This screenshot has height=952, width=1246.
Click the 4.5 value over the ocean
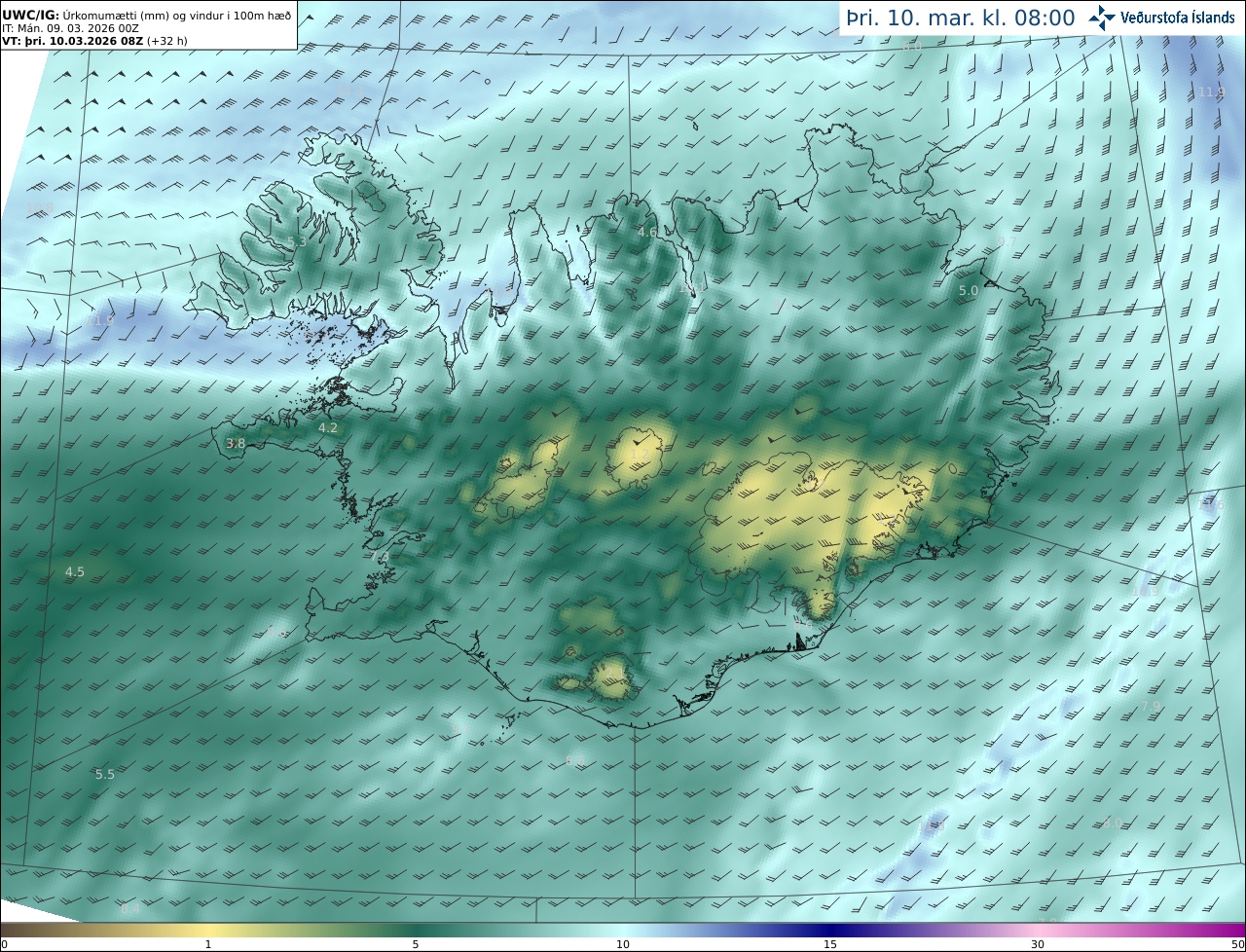tap(75, 571)
